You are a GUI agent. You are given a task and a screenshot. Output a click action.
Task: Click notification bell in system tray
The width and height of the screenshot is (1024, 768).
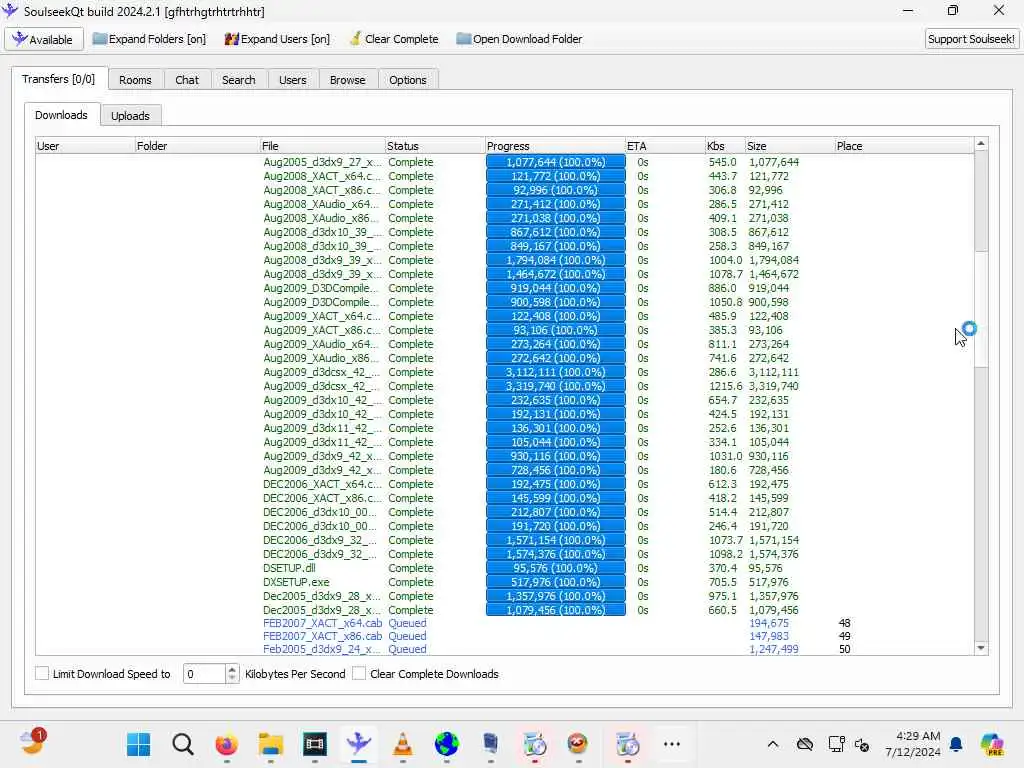(956, 744)
